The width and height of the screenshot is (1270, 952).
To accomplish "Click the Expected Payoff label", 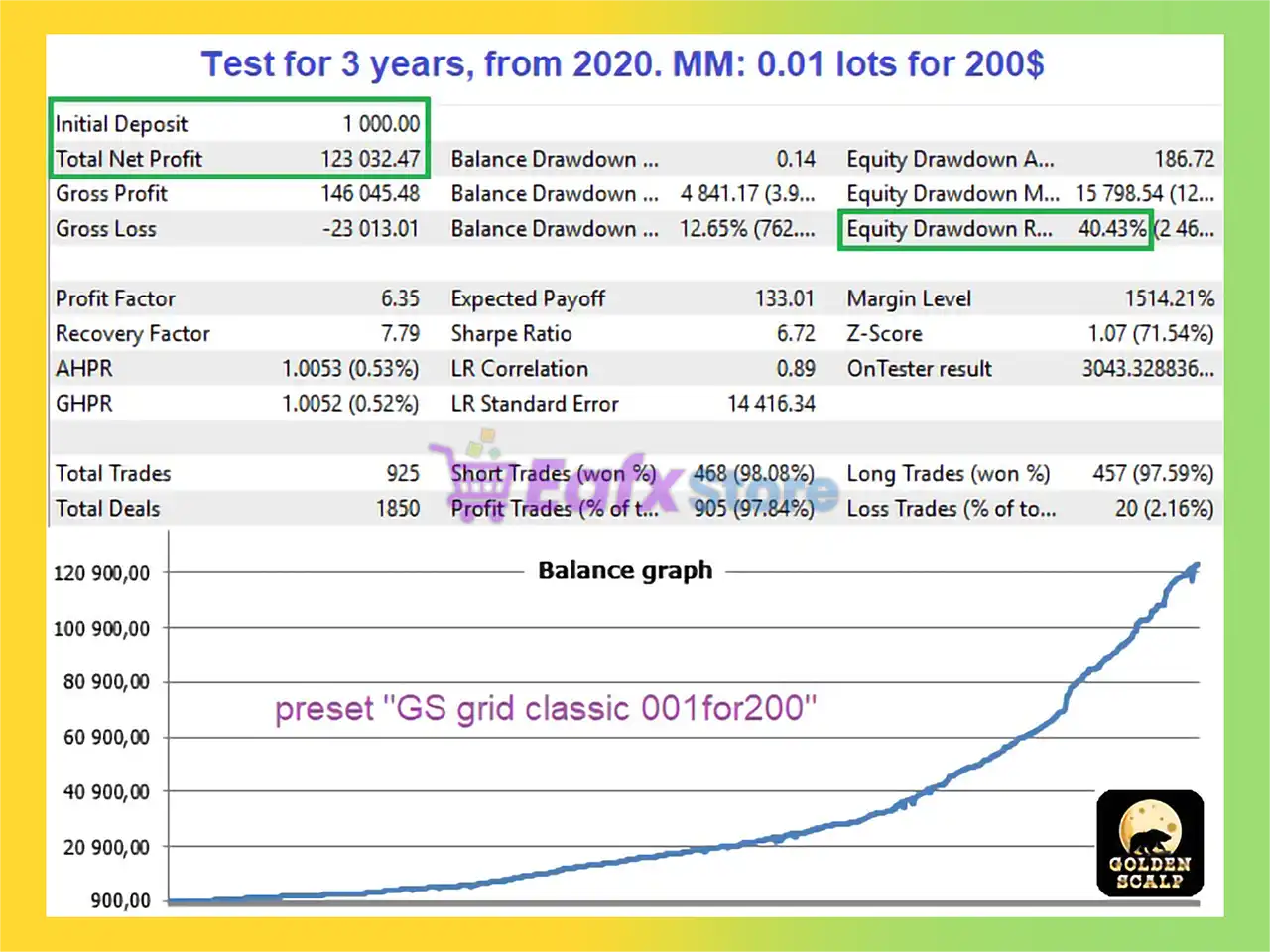I will [x=528, y=298].
